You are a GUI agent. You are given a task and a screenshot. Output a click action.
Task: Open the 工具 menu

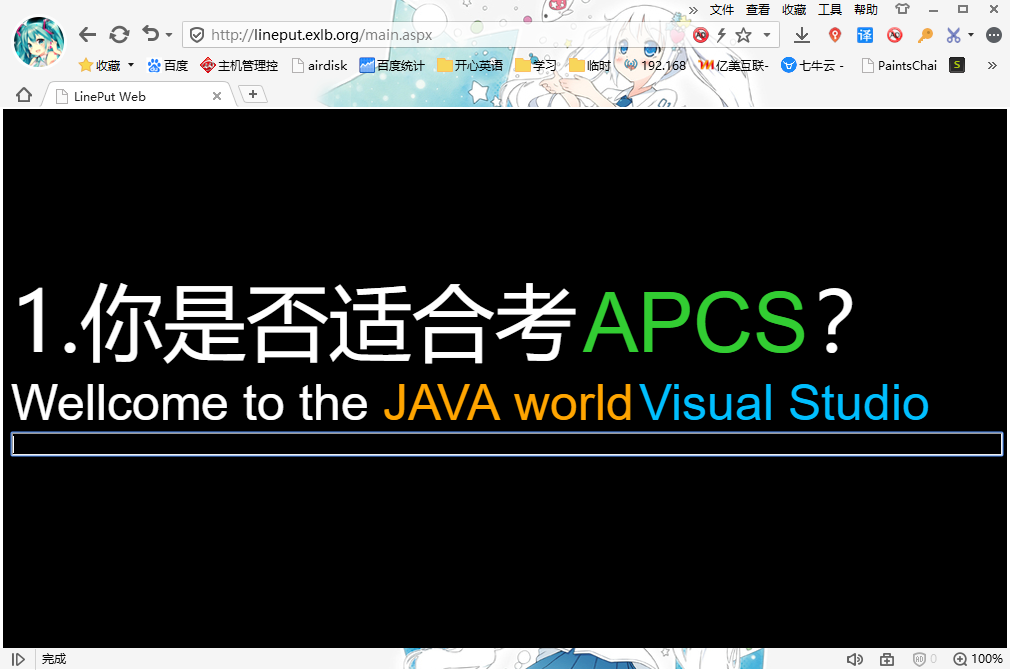point(830,10)
